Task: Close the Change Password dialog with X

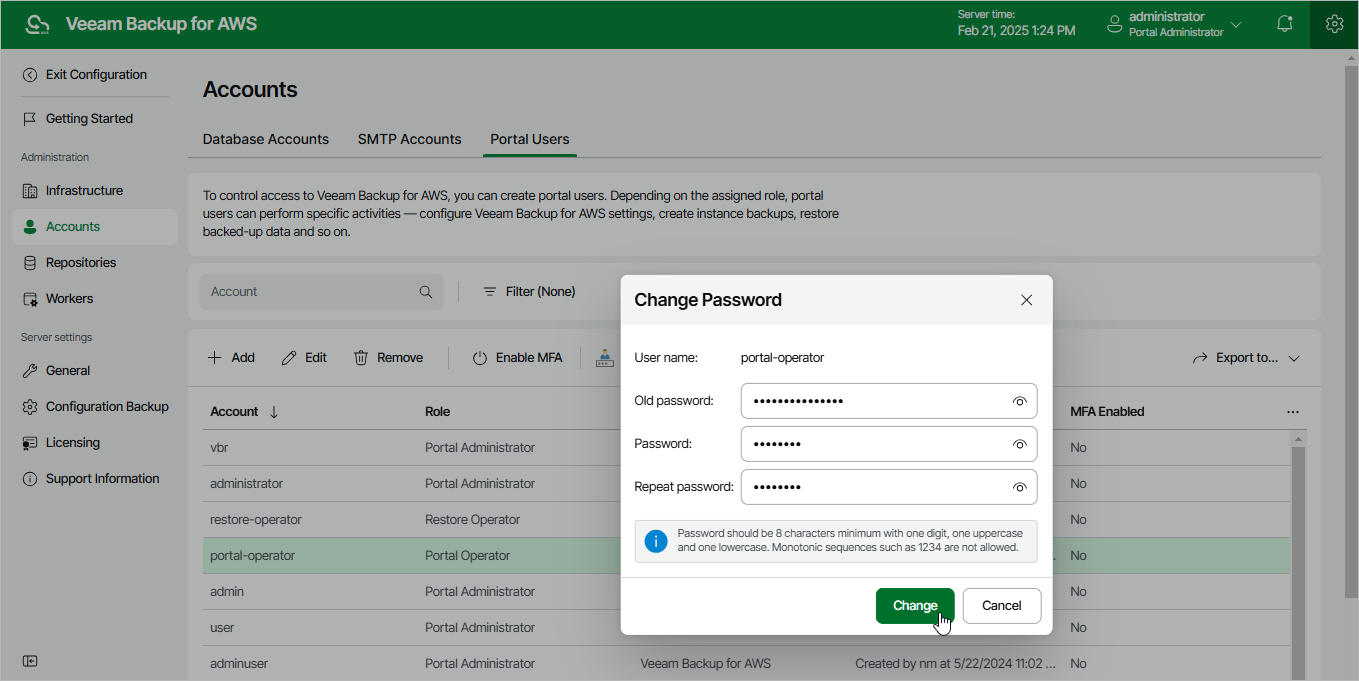Action: pos(1026,300)
